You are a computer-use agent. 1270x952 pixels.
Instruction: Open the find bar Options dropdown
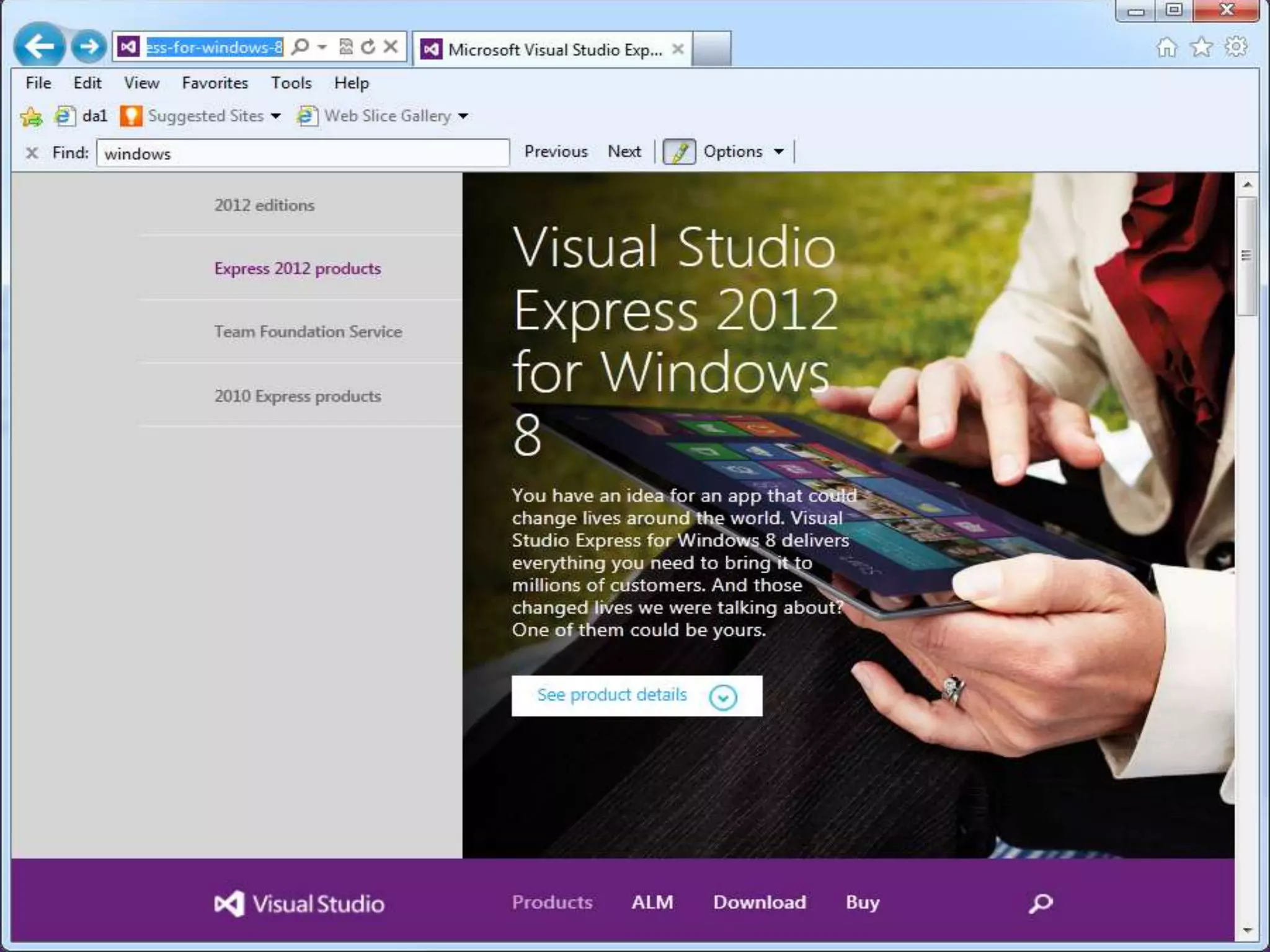point(743,152)
